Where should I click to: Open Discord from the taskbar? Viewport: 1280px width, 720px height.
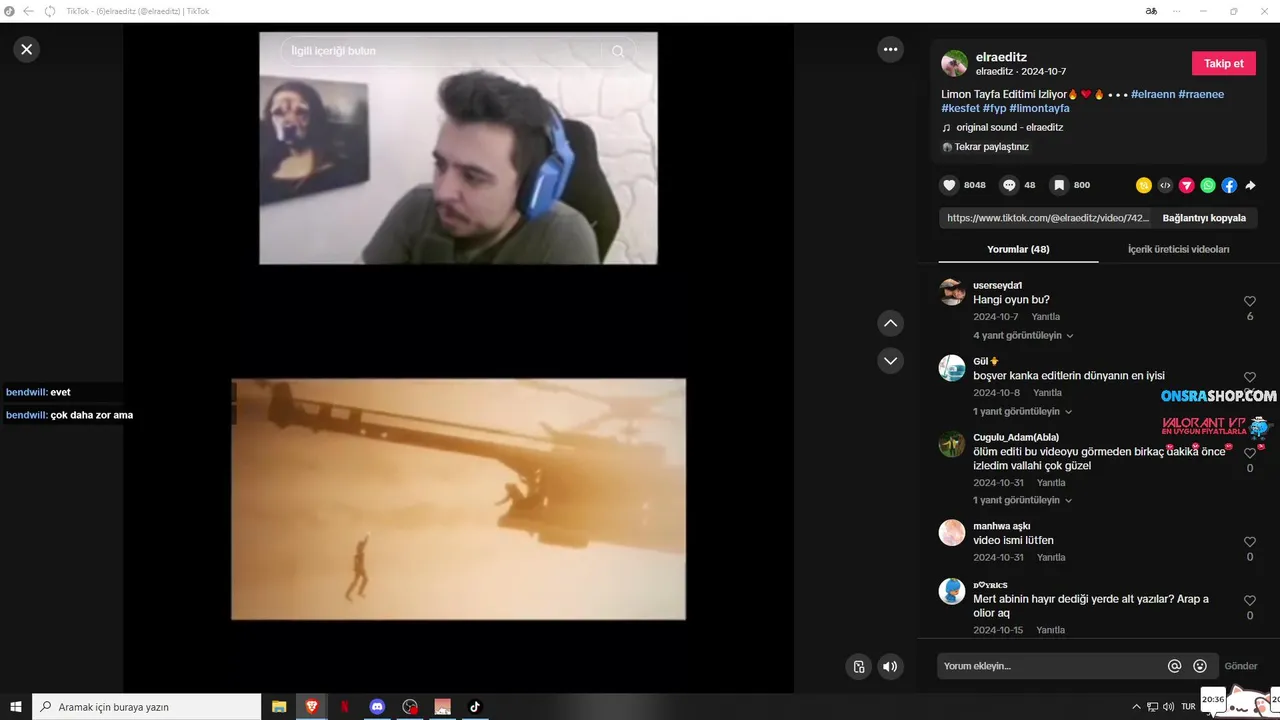377,706
